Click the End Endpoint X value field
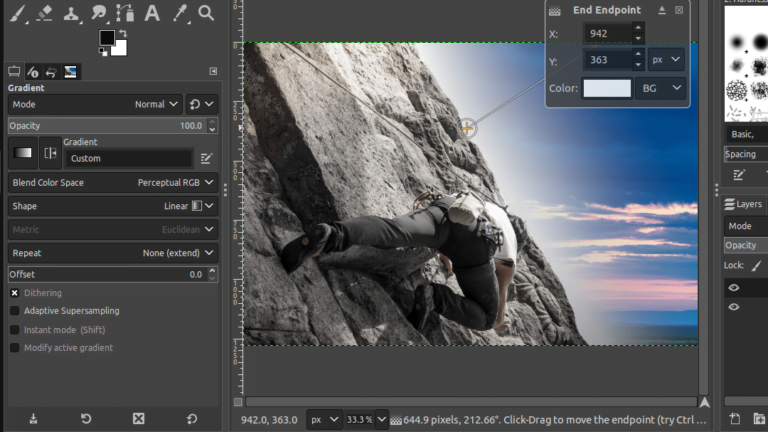The height and width of the screenshot is (432, 768). click(607, 33)
